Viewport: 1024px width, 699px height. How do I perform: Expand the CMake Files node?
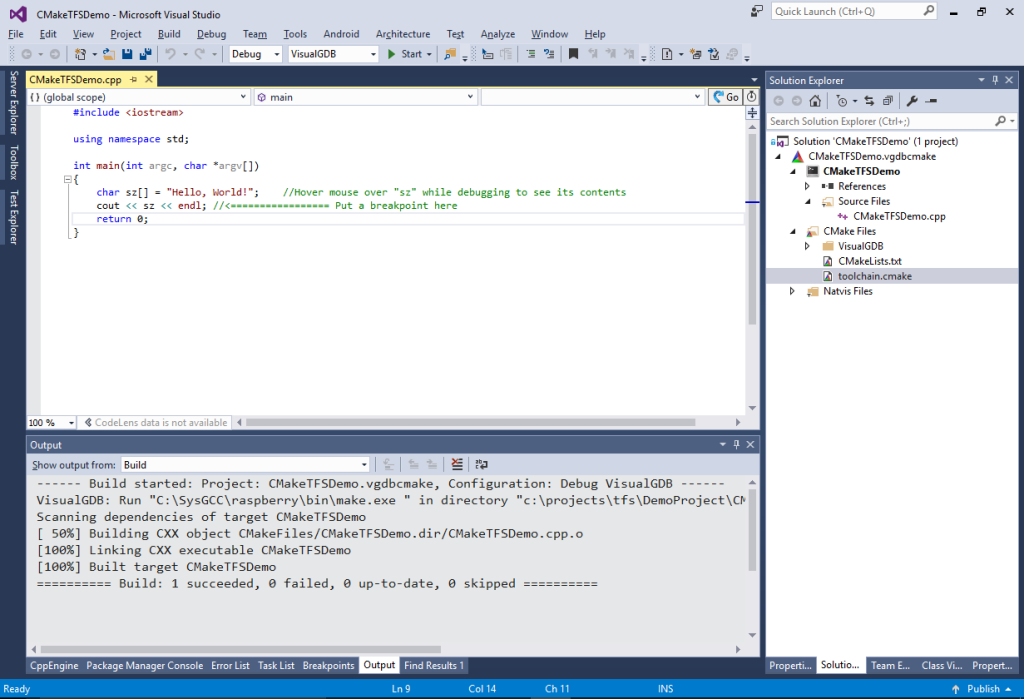point(791,231)
